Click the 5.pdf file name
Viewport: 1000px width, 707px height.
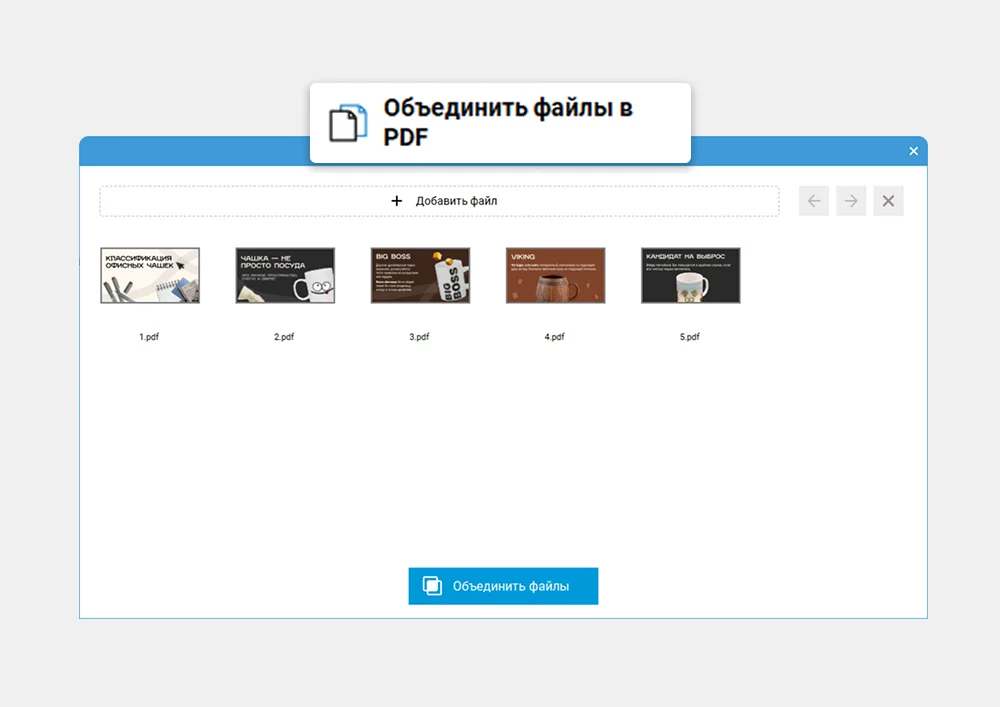click(689, 337)
